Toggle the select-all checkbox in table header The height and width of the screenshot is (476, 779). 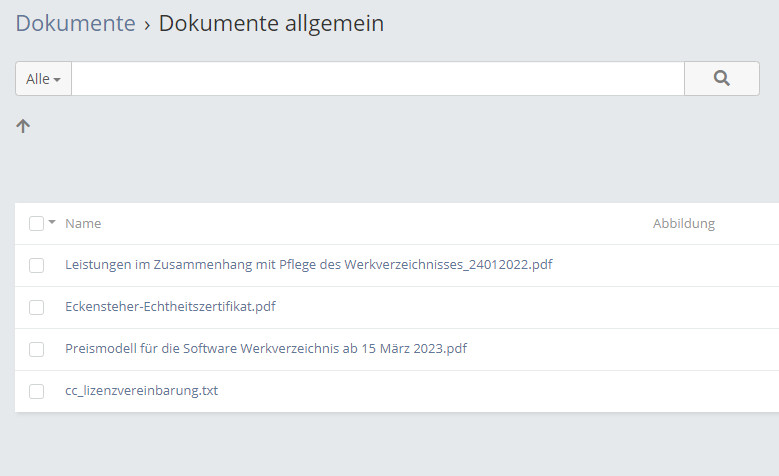36,223
